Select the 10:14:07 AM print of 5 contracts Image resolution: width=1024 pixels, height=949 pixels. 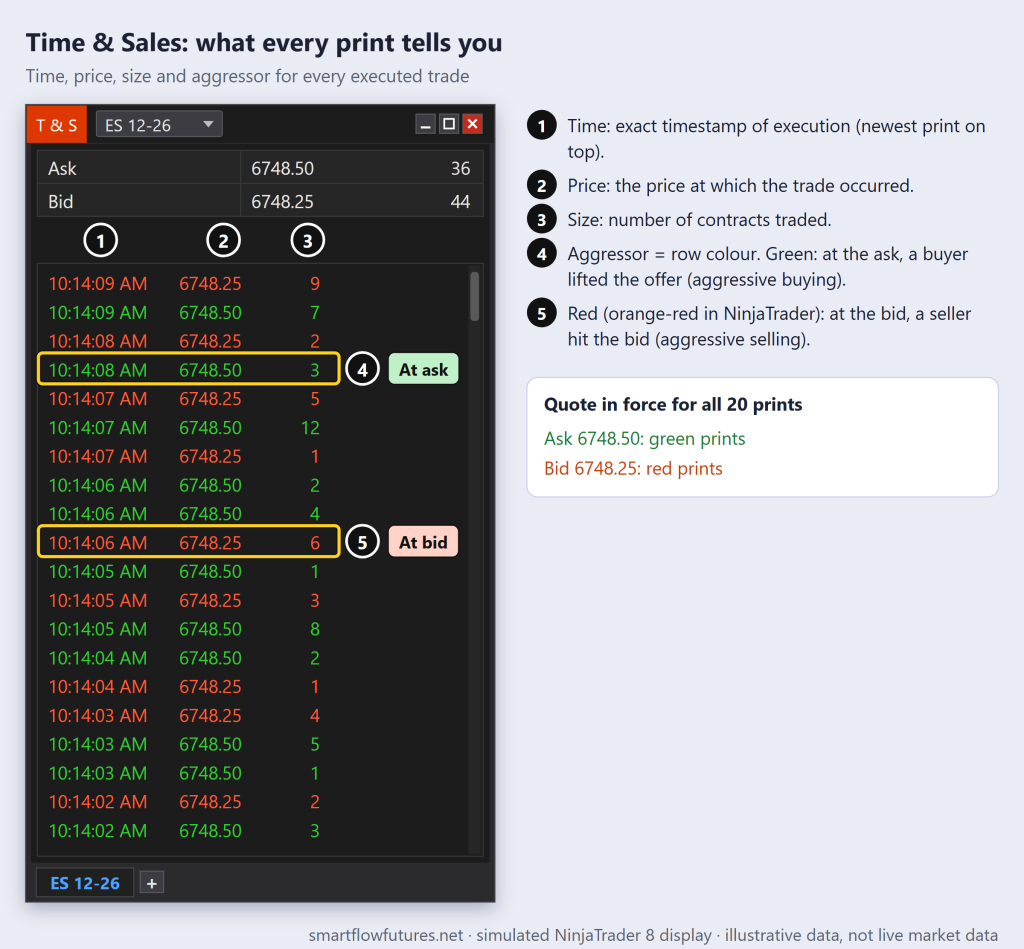coord(184,398)
